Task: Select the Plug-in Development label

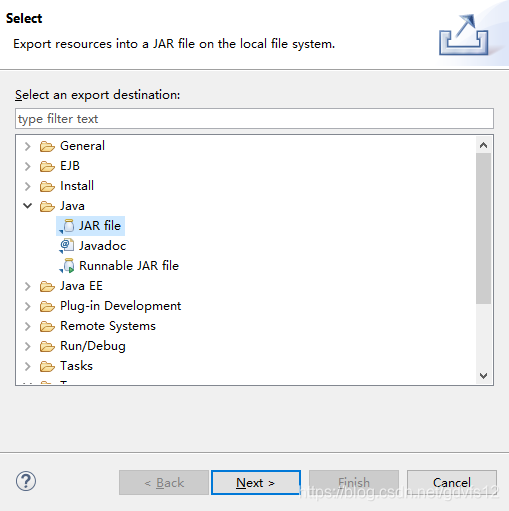Action: click(121, 306)
